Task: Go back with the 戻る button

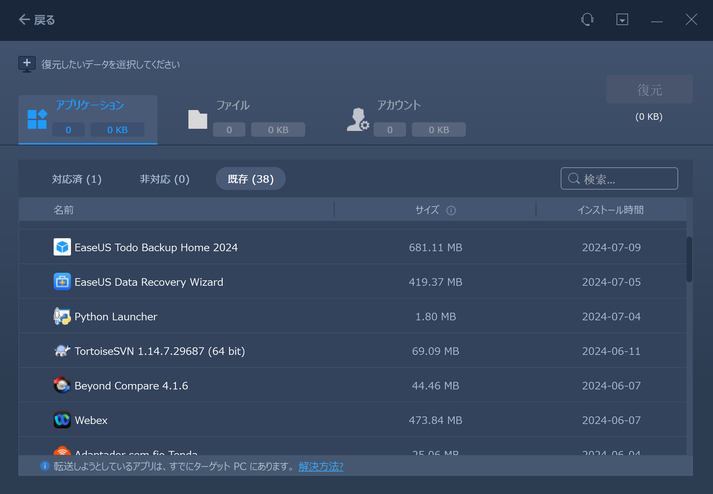Action: pos(37,20)
